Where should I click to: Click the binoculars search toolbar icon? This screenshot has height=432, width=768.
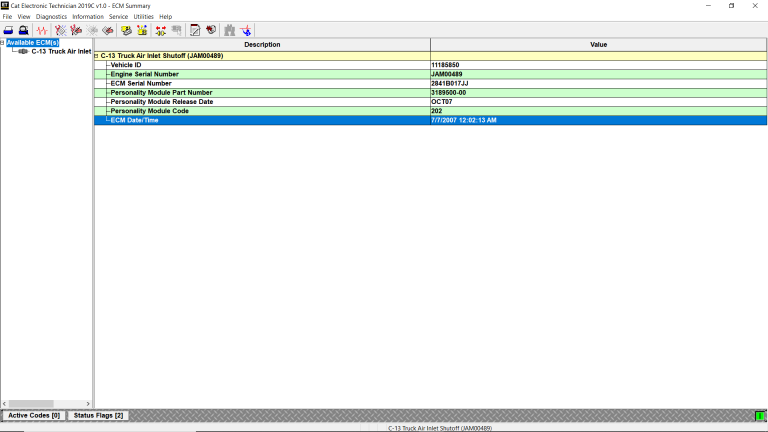click(230, 30)
